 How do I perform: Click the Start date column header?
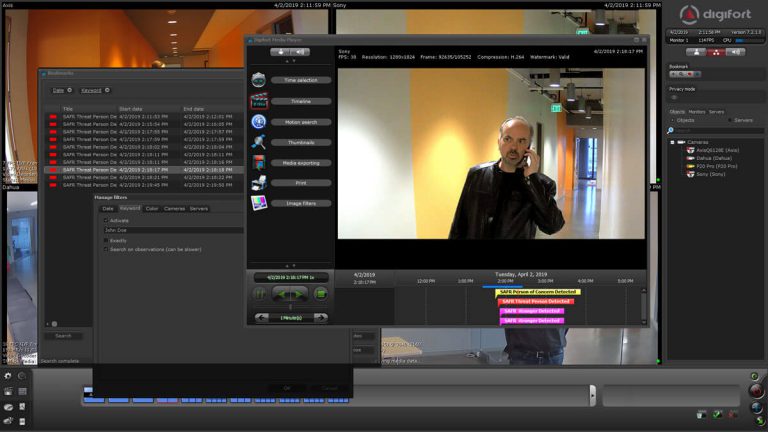[x=130, y=109]
